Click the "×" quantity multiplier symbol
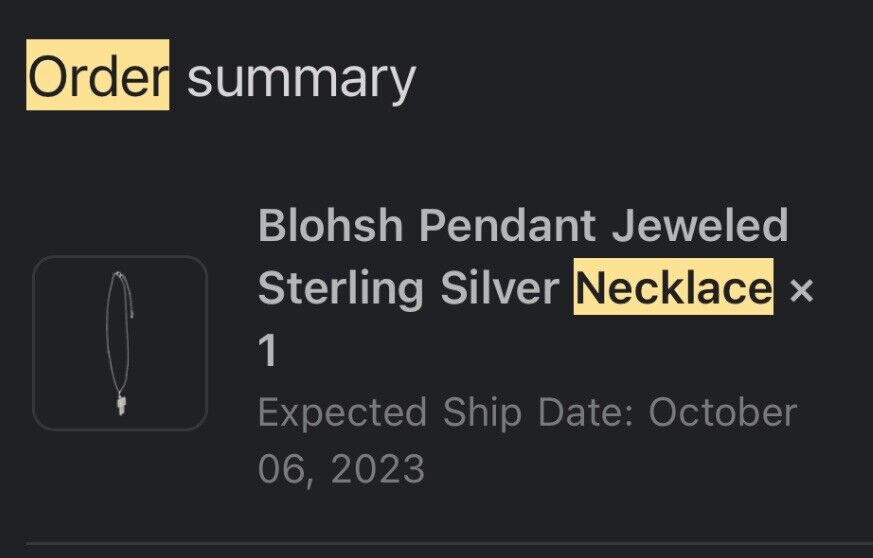The width and height of the screenshot is (873, 558). pyautogui.click(x=801, y=290)
